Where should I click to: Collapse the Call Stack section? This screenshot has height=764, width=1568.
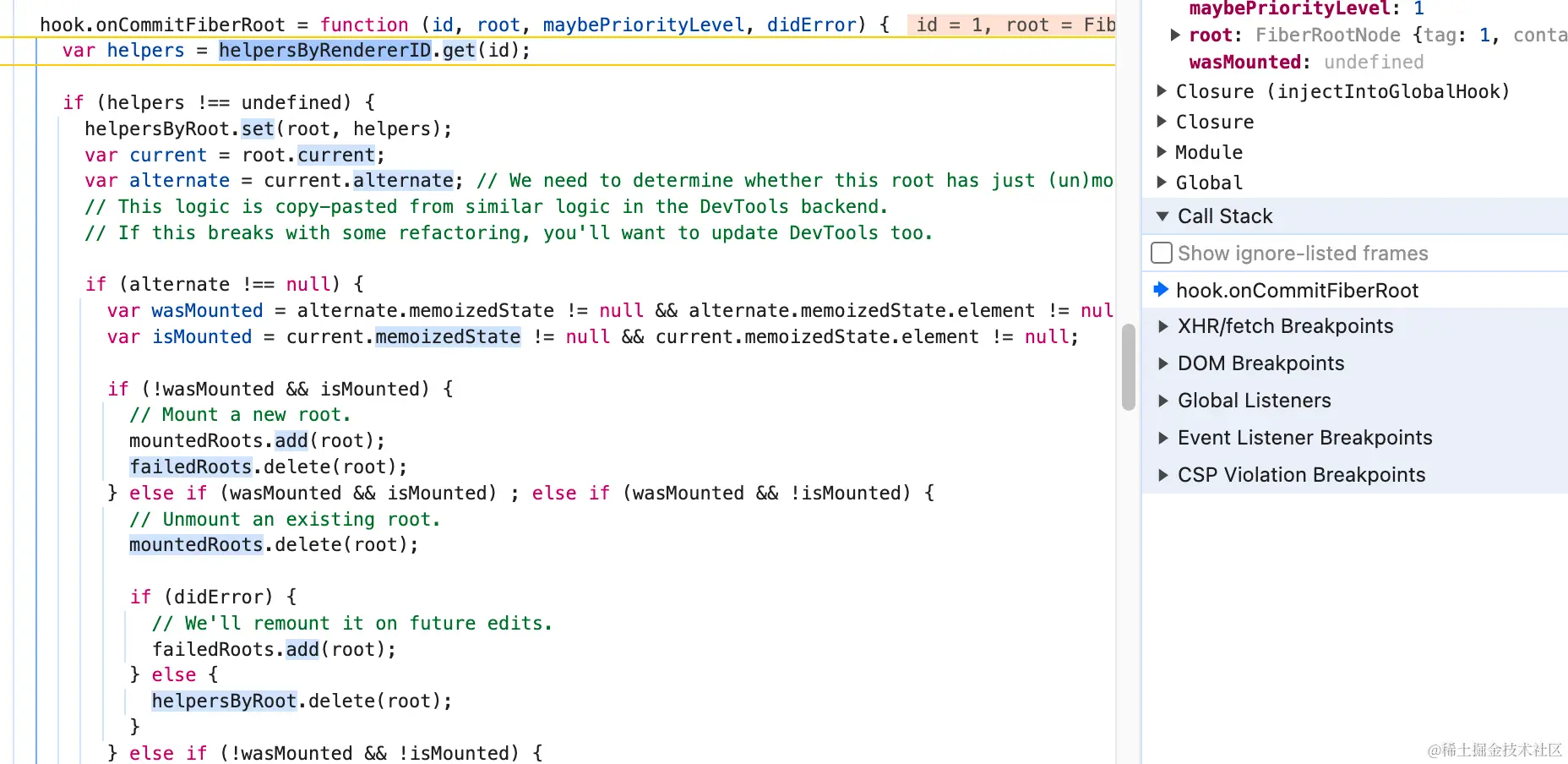[1162, 216]
